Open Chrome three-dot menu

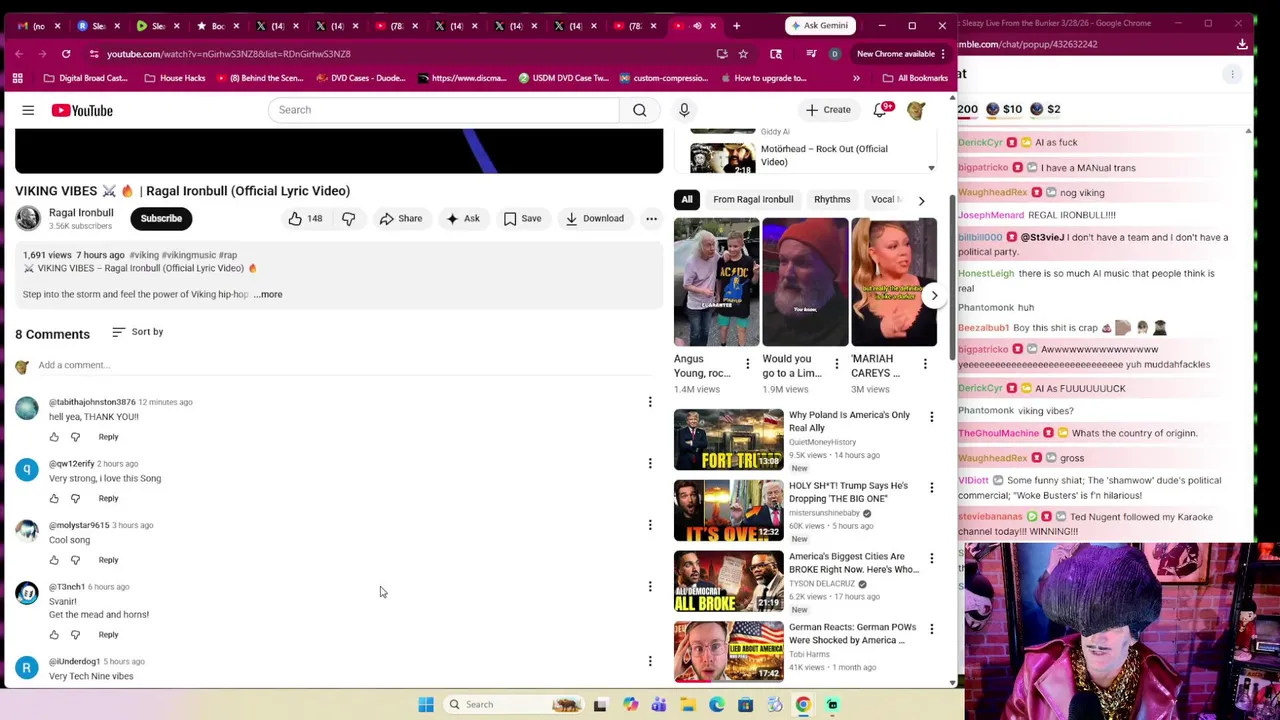(943, 54)
